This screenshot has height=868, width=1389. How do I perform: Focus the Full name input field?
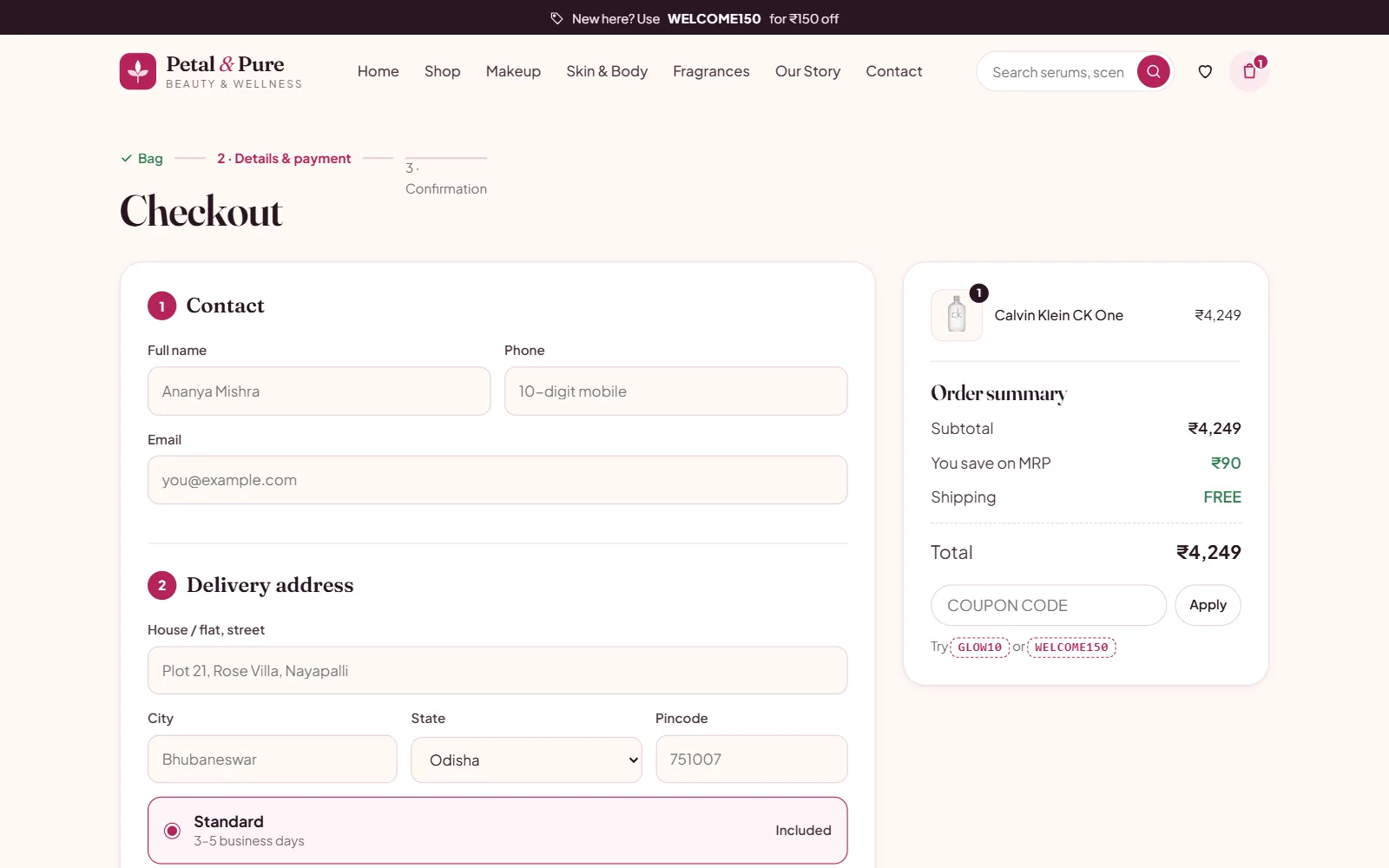click(319, 391)
